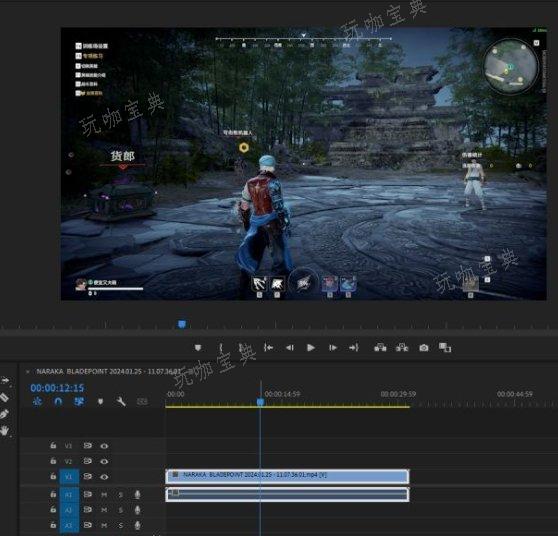This screenshot has height=536, width=558.
Task: Solo track A2
Action: point(121,510)
